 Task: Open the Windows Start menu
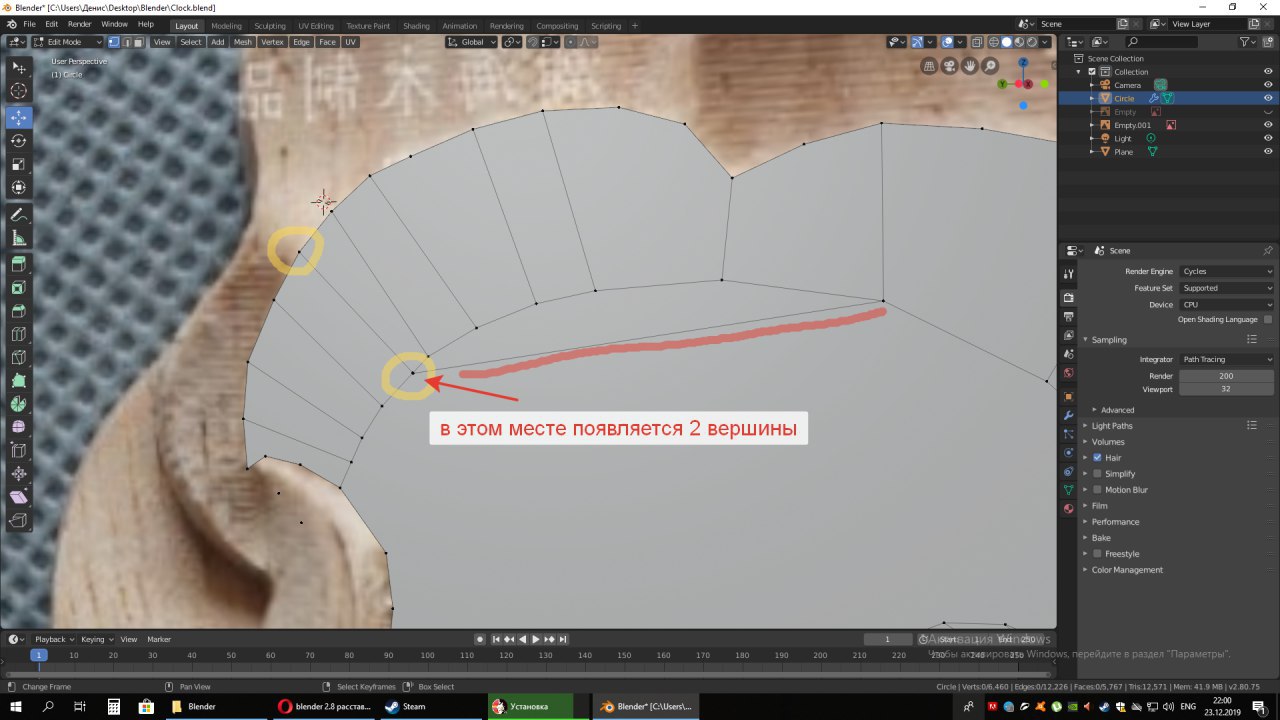pyautogui.click(x=16, y=706)
